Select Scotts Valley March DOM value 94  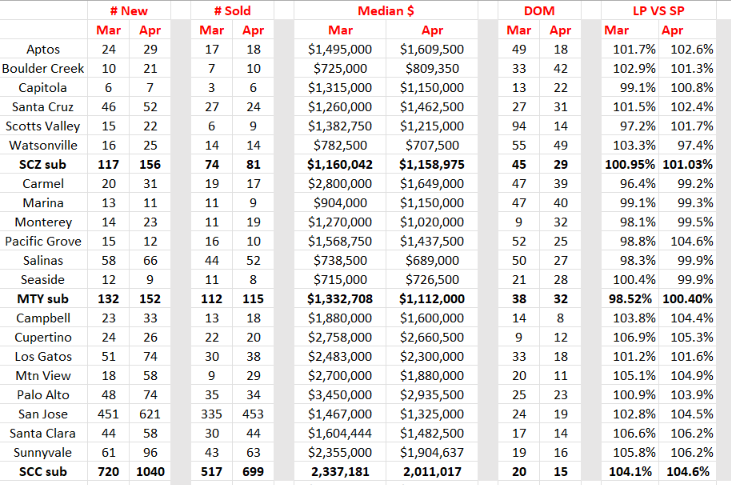coord(519,126)
